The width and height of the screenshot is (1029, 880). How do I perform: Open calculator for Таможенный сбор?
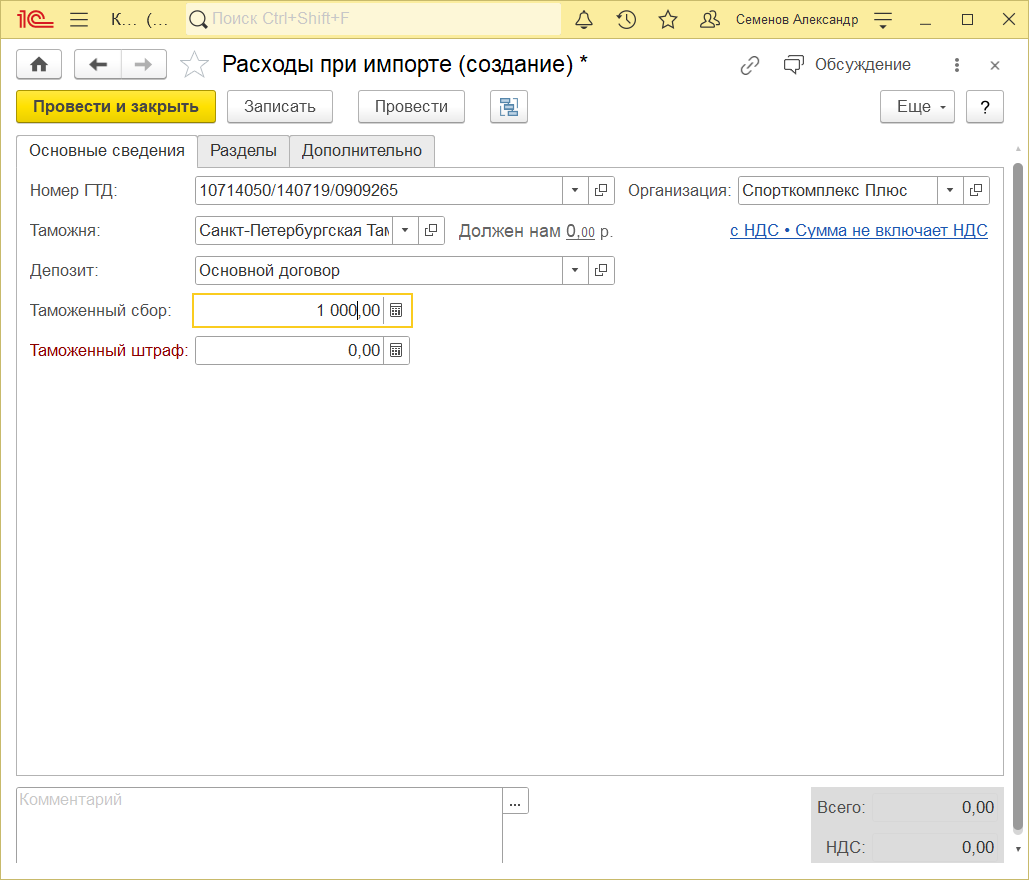[x=396, y=310]
